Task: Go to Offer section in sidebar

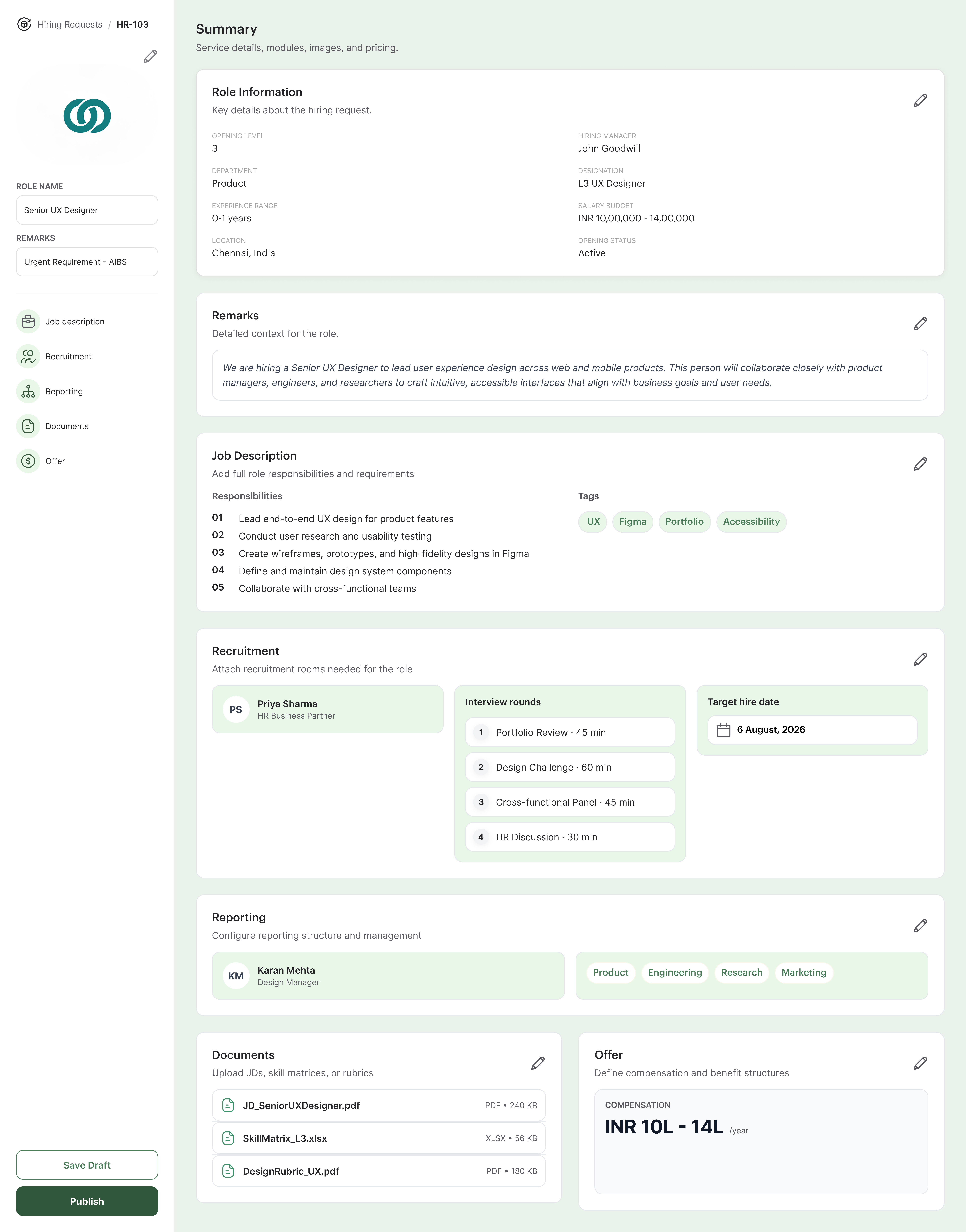Action: pos(55,461)
